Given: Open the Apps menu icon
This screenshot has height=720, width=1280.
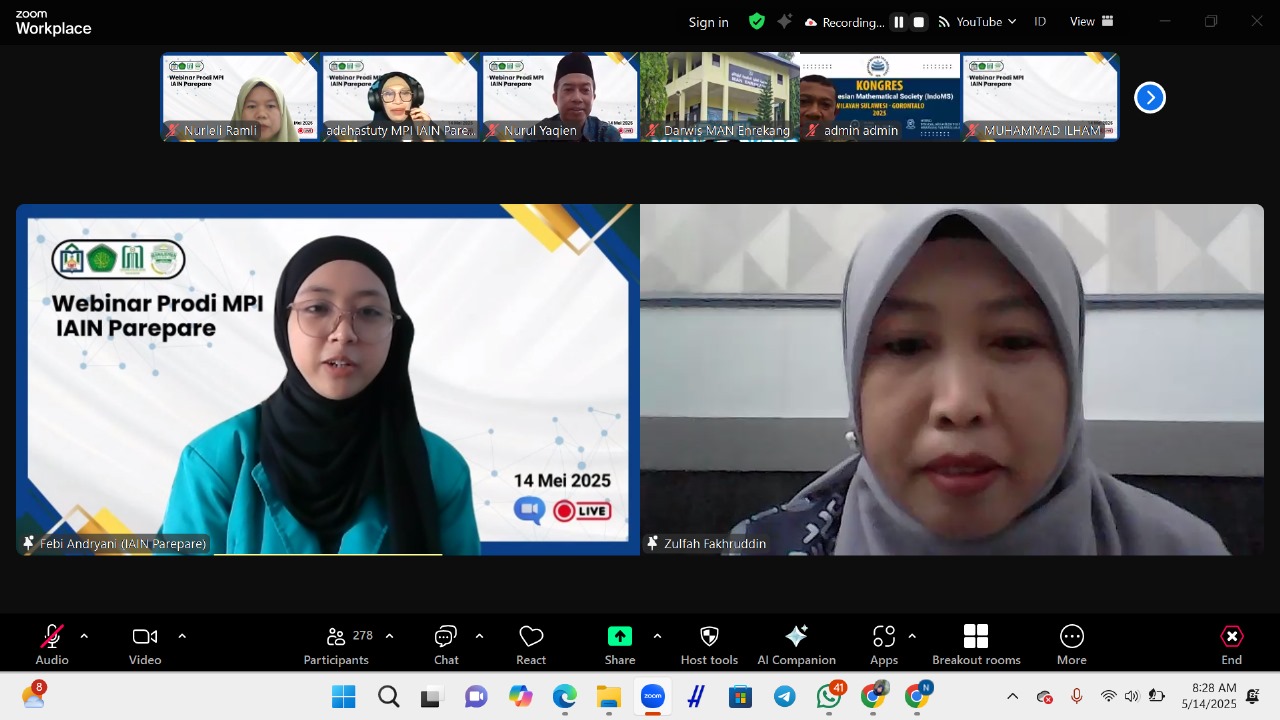Looking at the screenshot, I should click(884, 644).
